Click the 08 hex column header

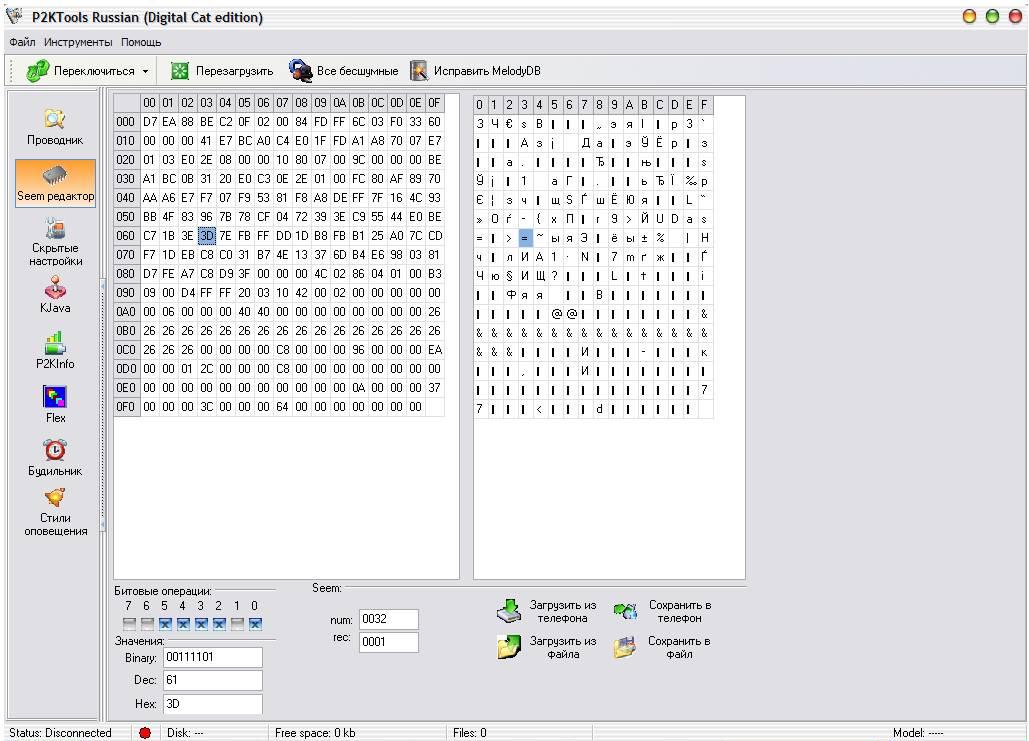(x=301, y=103)
